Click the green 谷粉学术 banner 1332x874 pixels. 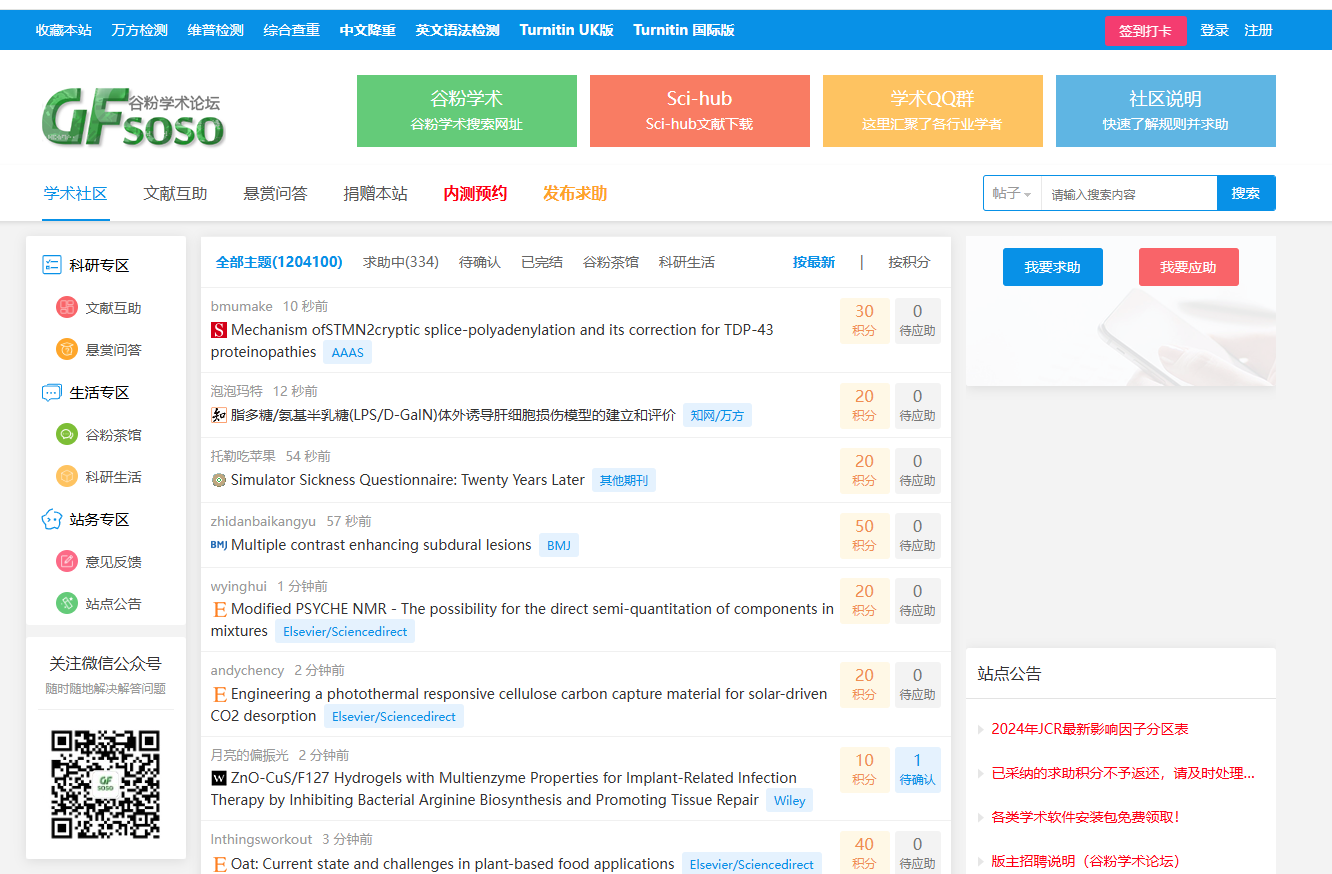[467, 111]
